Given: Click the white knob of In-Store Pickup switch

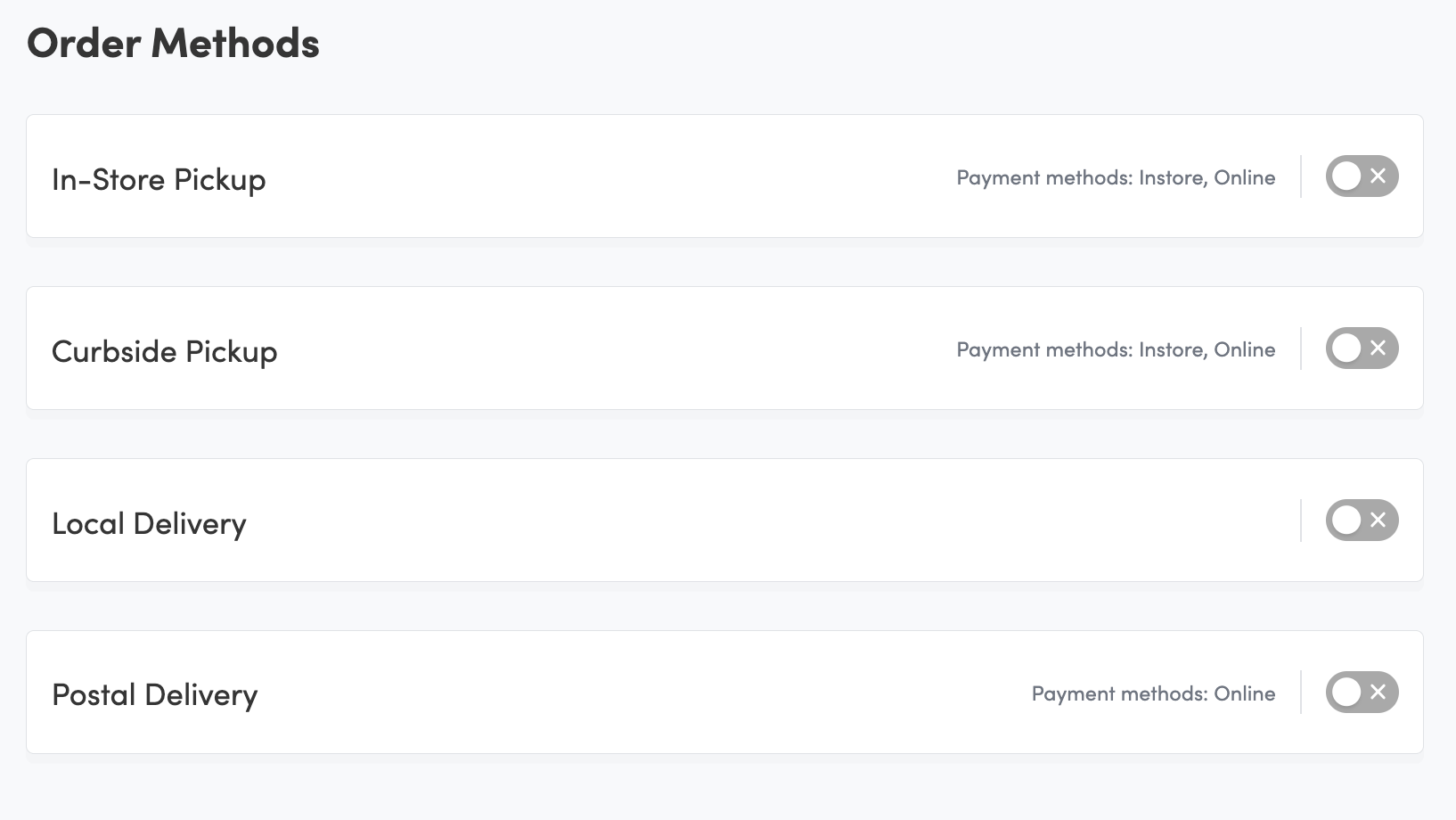Looking at the screenshot, I should coord(1346,176).
